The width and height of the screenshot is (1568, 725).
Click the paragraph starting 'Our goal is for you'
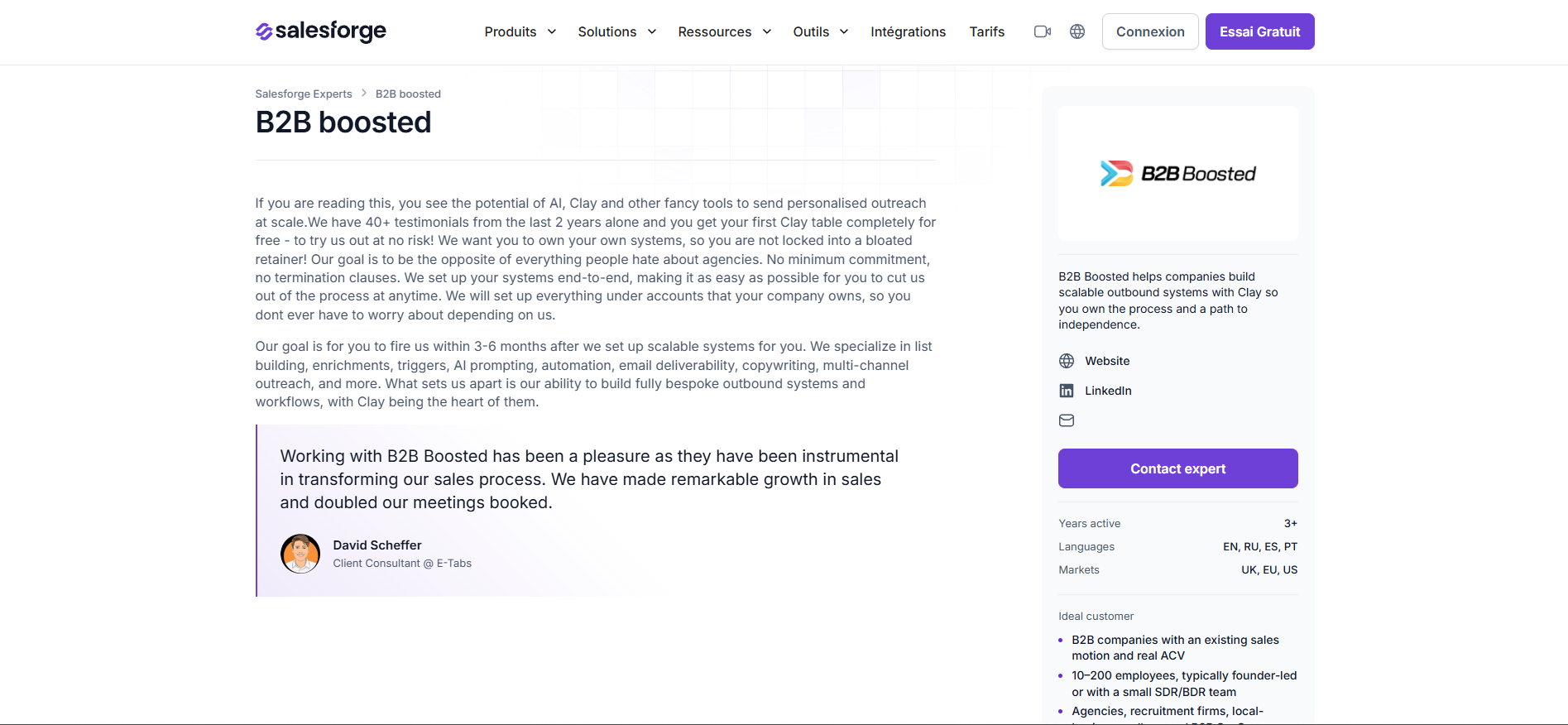[594, 374]
